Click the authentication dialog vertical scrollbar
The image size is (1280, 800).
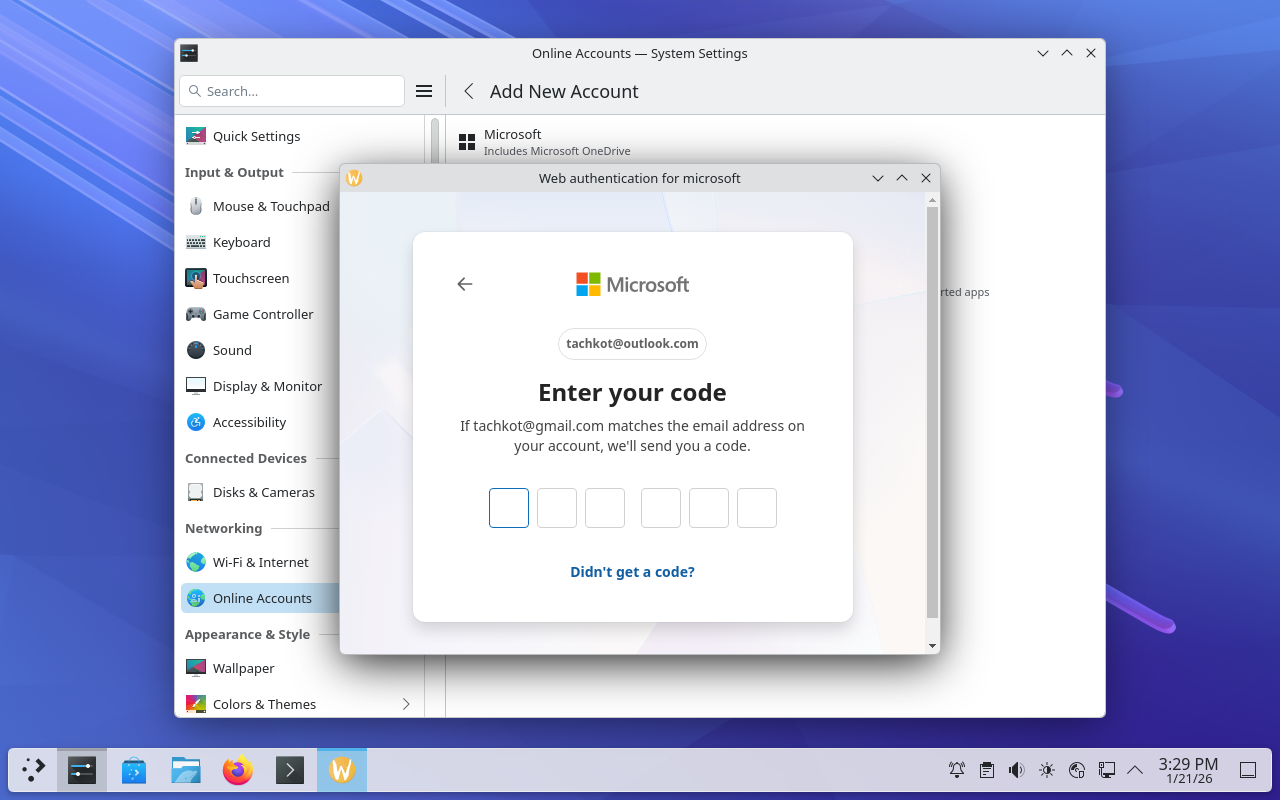[x=932, y=412]
